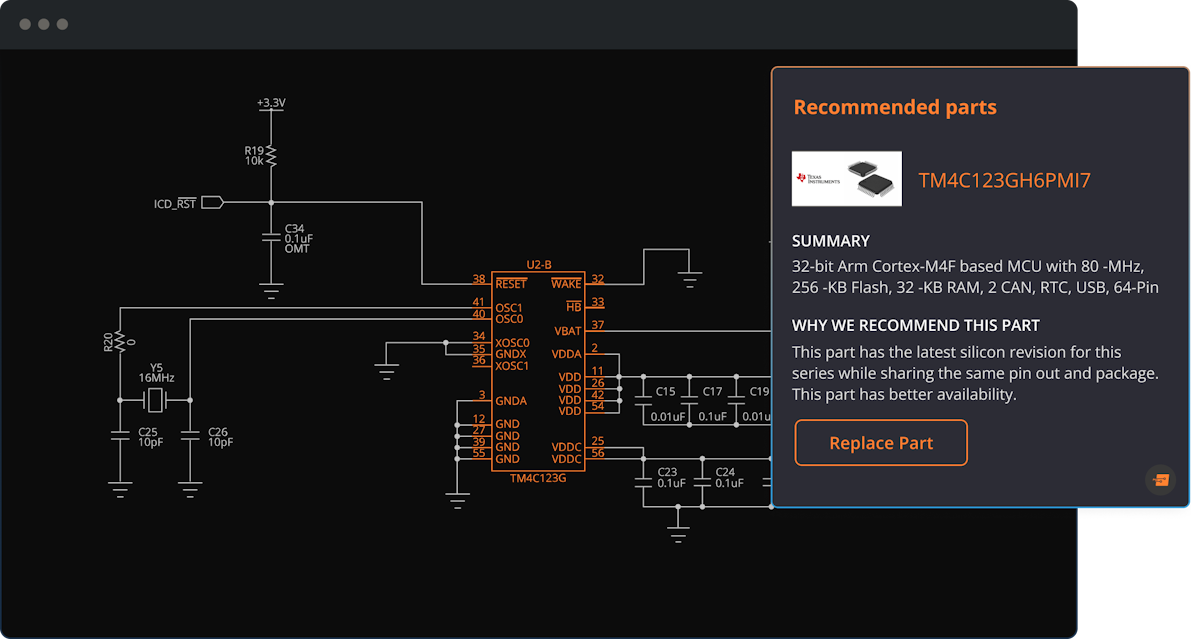
Task: Click the ICD_RST port symbol
Action: (211, 203)
